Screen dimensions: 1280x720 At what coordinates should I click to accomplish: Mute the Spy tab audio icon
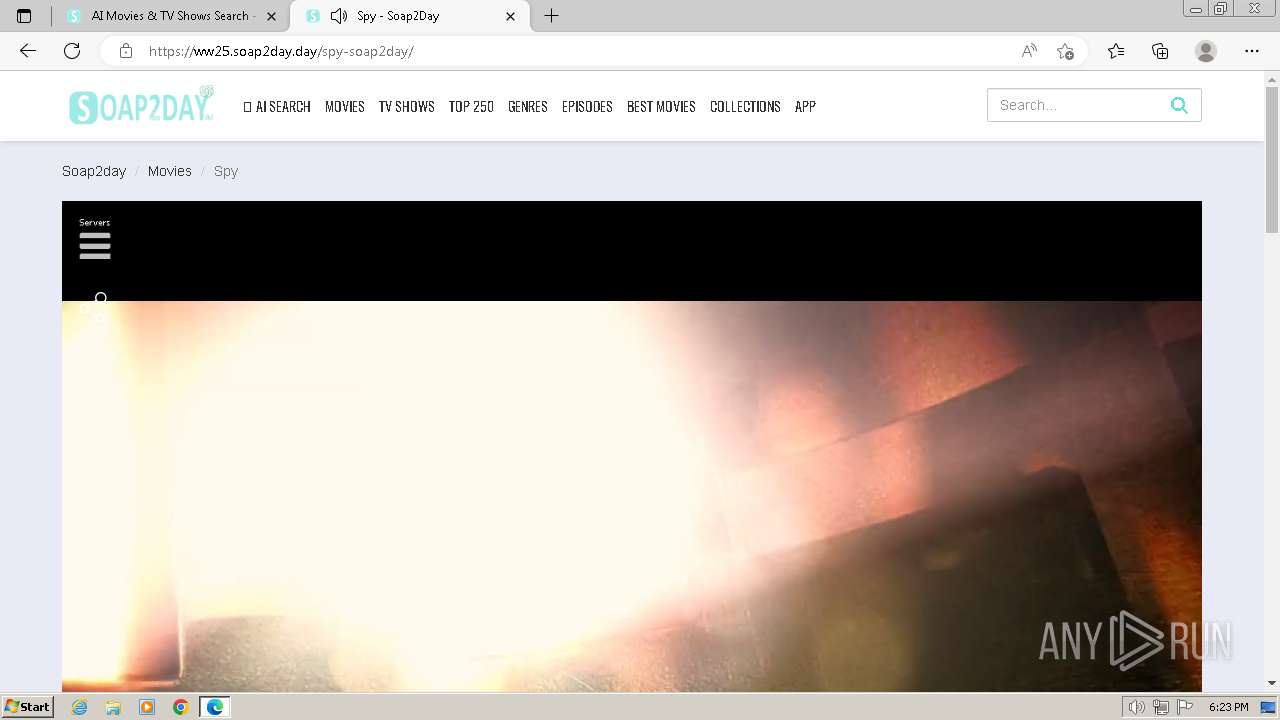tap(339, 16)
